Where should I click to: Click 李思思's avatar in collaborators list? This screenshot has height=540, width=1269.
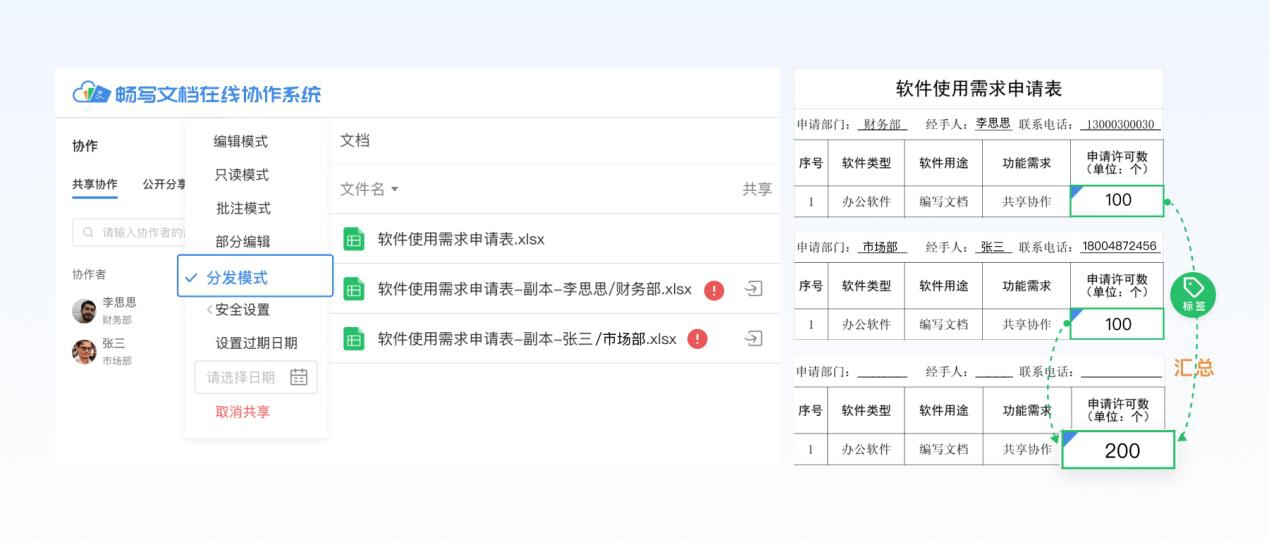(84, 310)
